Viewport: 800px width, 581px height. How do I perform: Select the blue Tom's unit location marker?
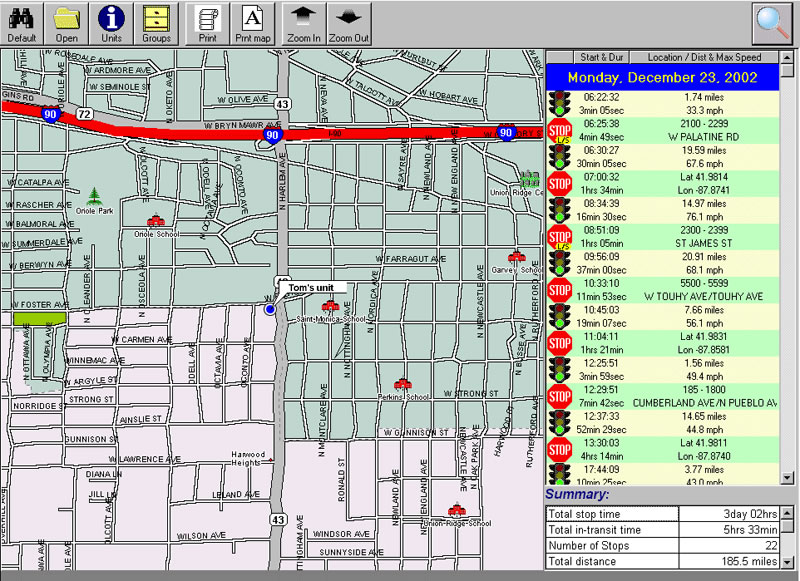270,310
